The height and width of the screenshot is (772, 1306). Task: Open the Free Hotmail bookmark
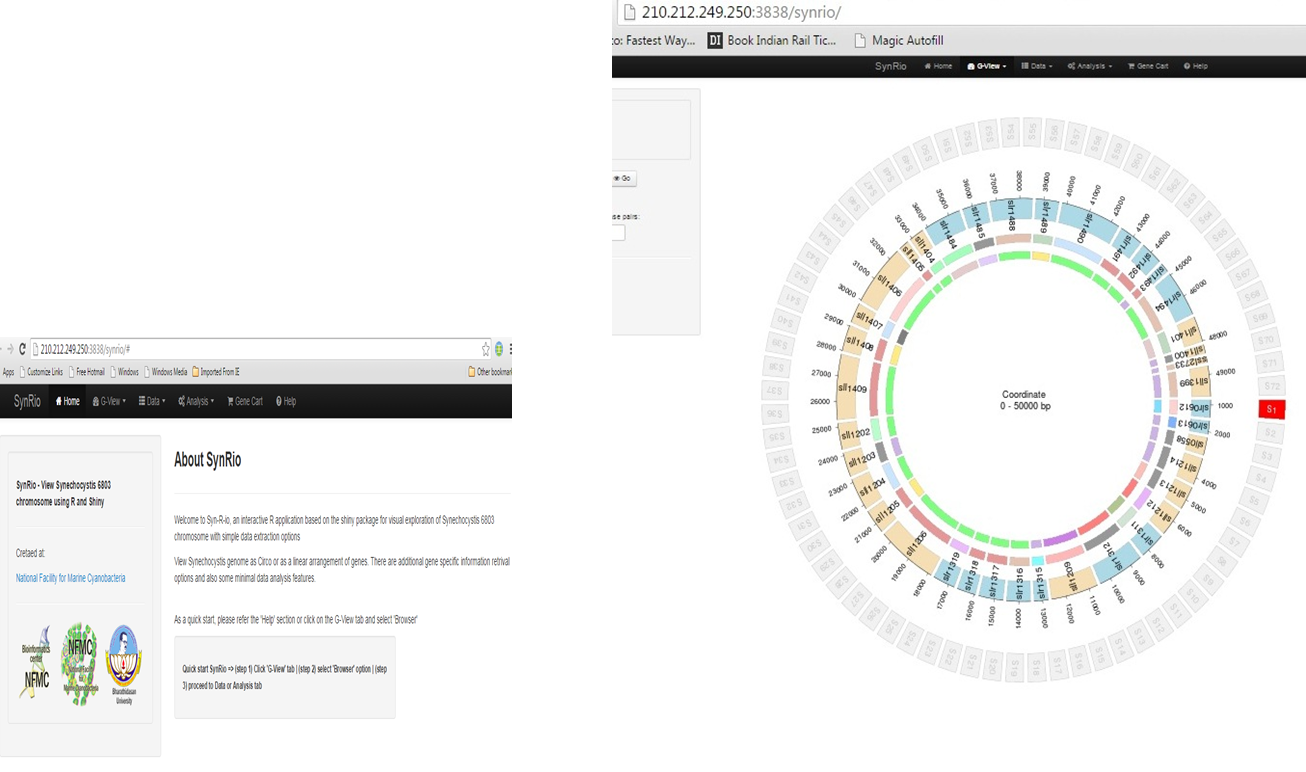[x=86, y=372]
